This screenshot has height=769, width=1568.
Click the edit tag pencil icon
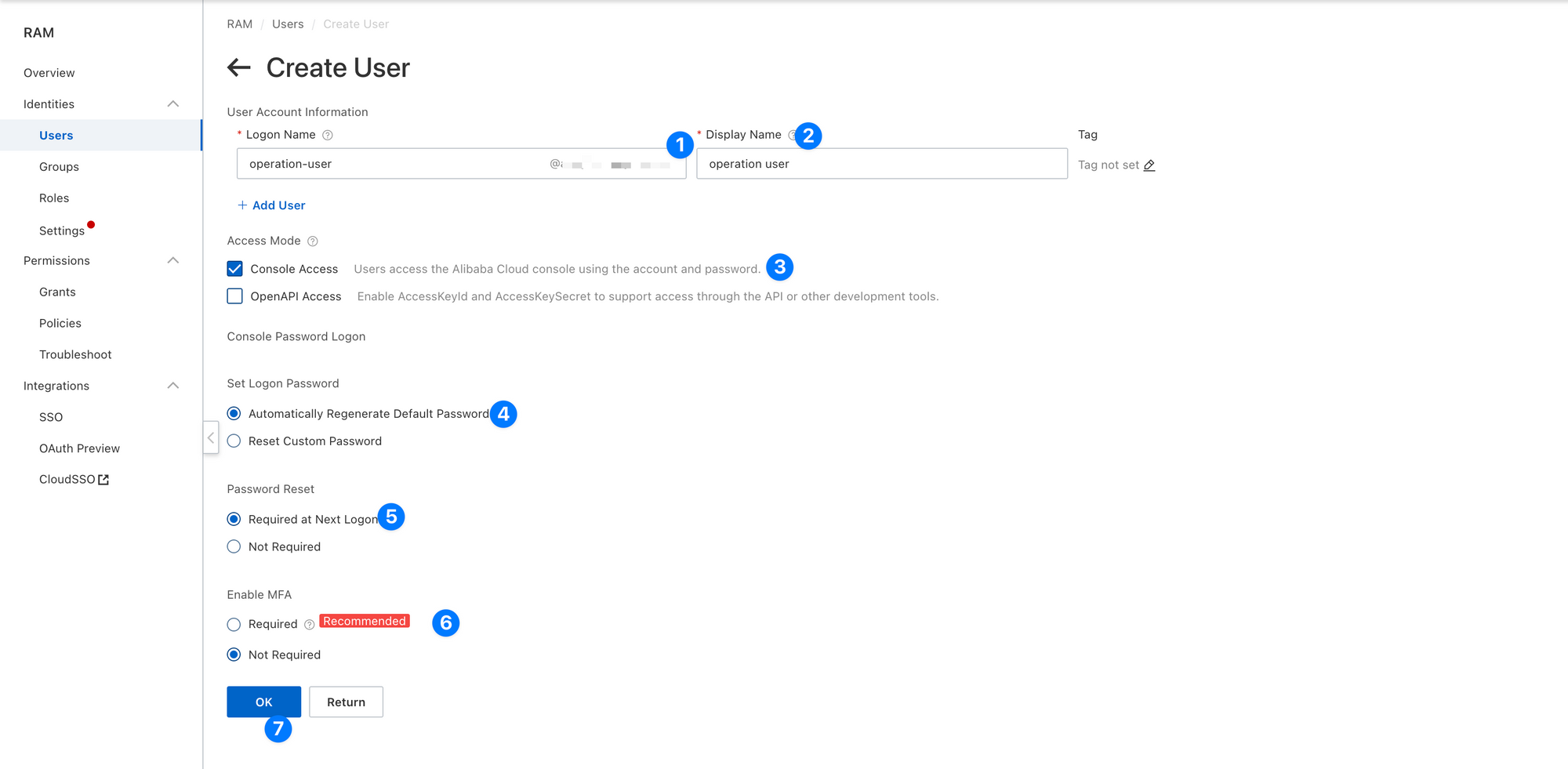[x=1149, y=165]
